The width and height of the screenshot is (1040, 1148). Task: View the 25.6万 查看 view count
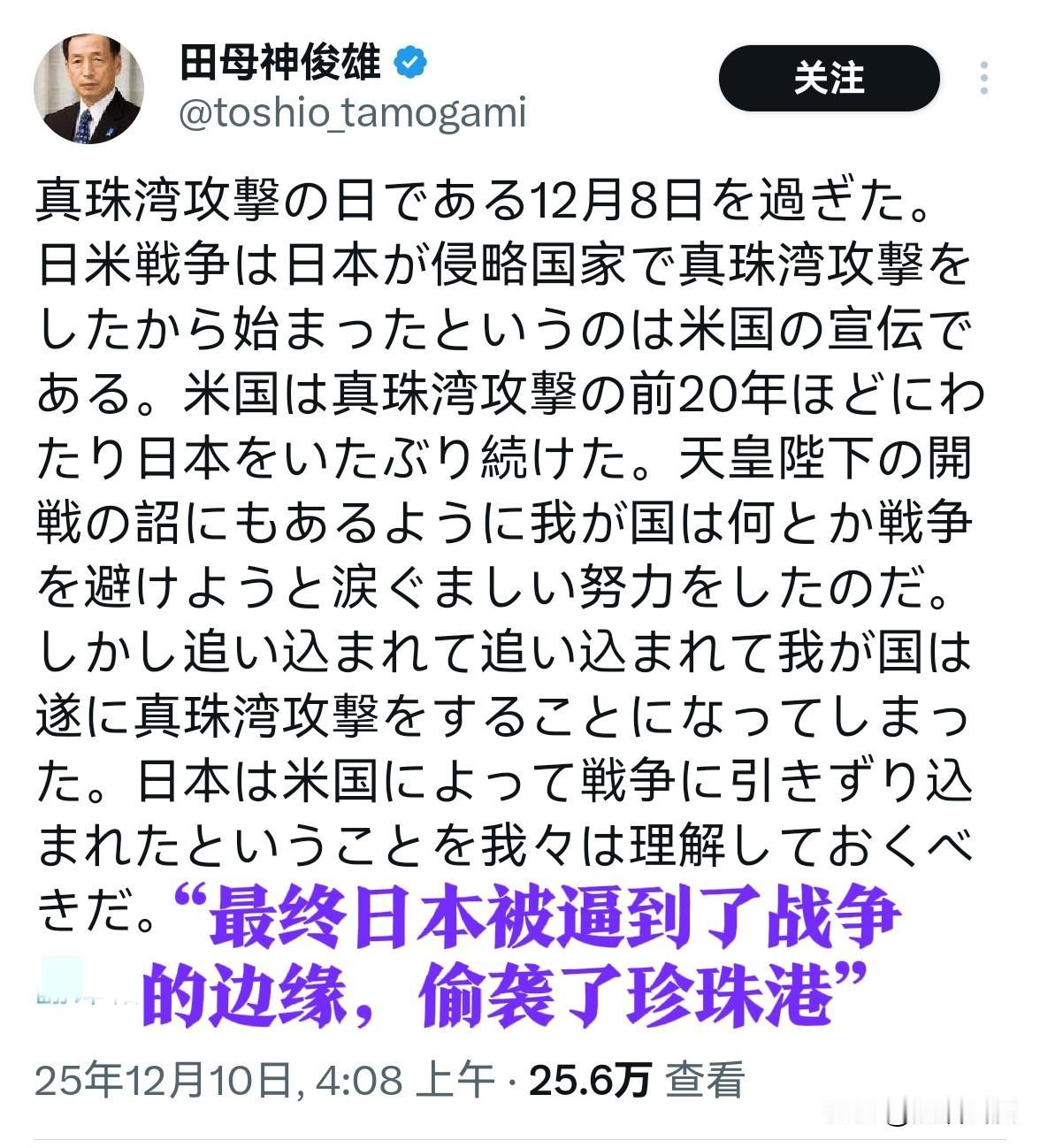click(x=637, y=1080)
